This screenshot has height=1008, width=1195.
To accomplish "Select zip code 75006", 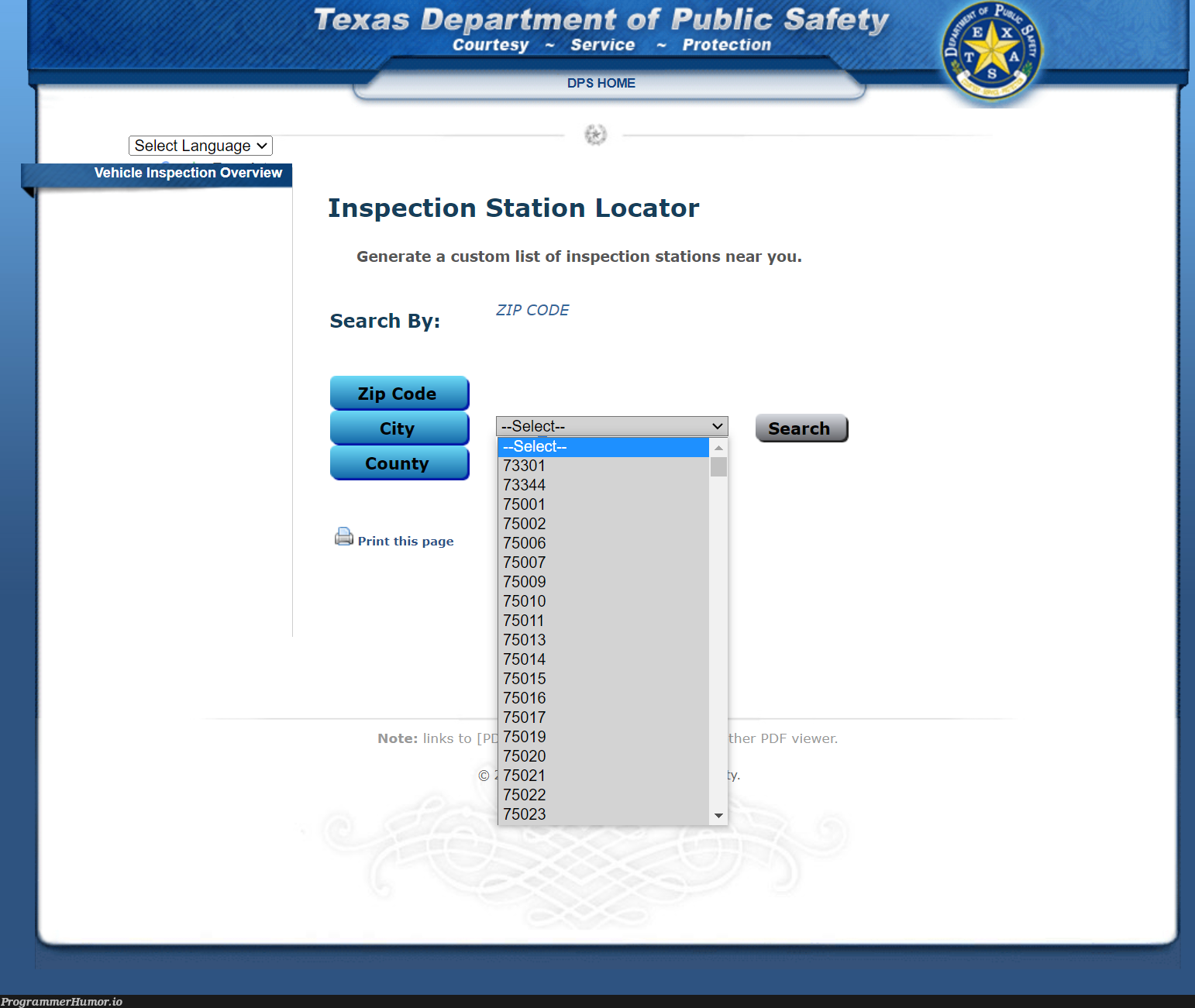I will (603, 543).
